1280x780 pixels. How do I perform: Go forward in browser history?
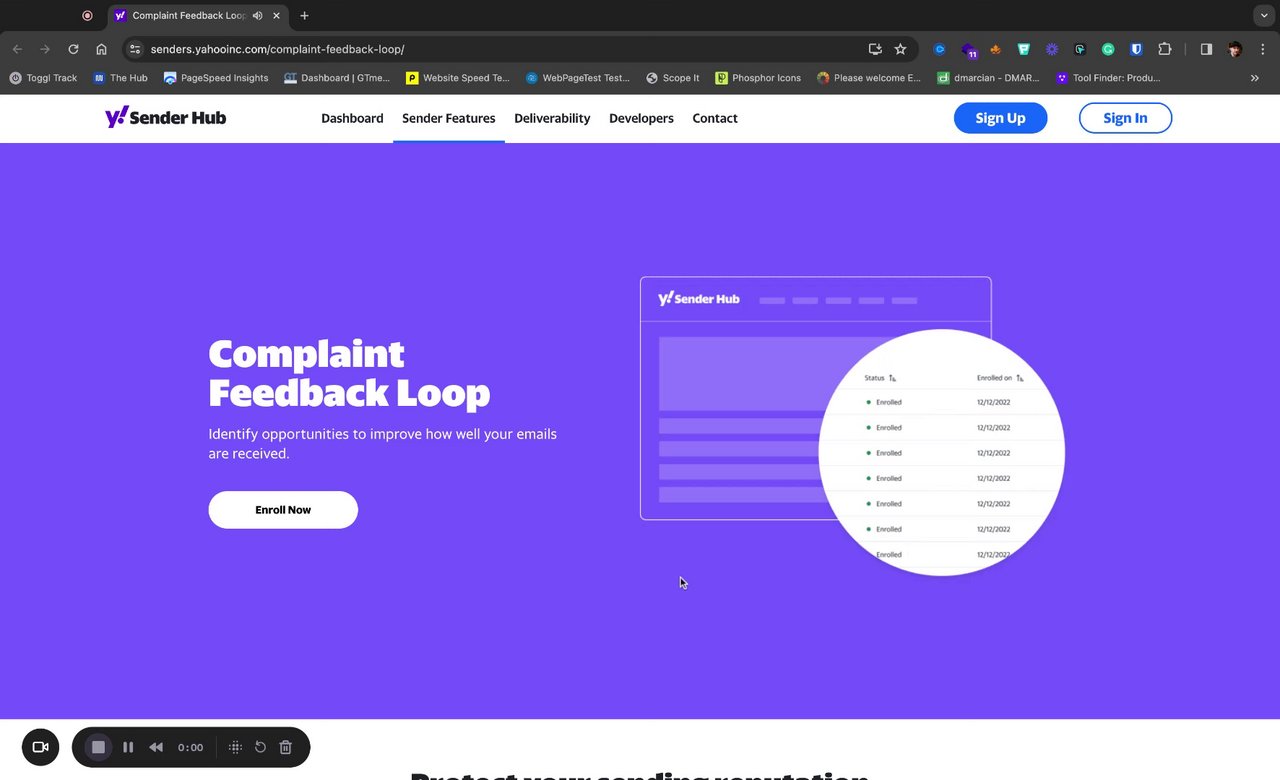45,49
